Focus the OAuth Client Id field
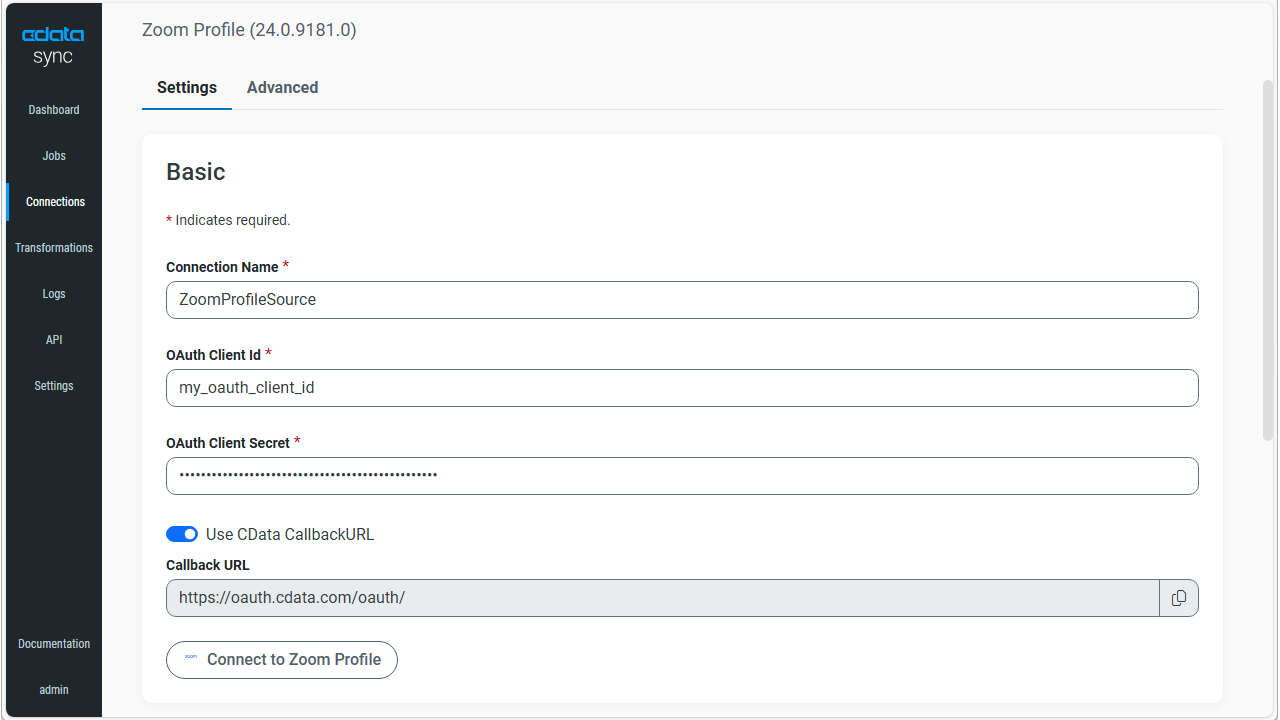The width and height of the screenshot is (1280, 720). coord(682,388)
